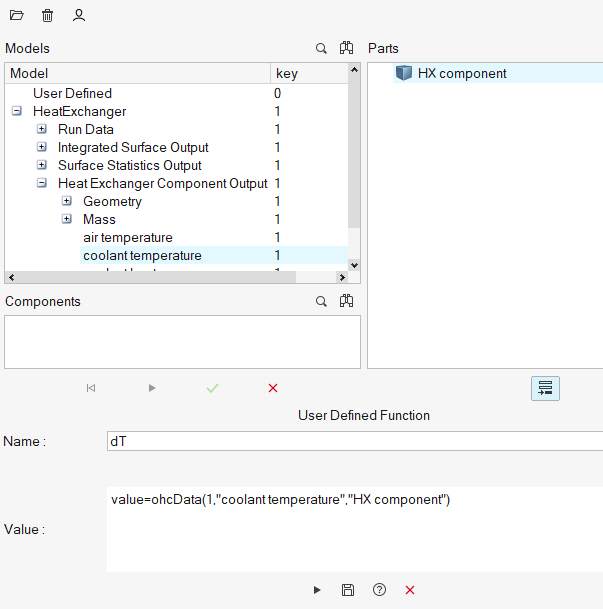The width and height of the screenshot is (603, 609).
Task: Click the search icon in Models panel
Action: (x=321, y=48)
